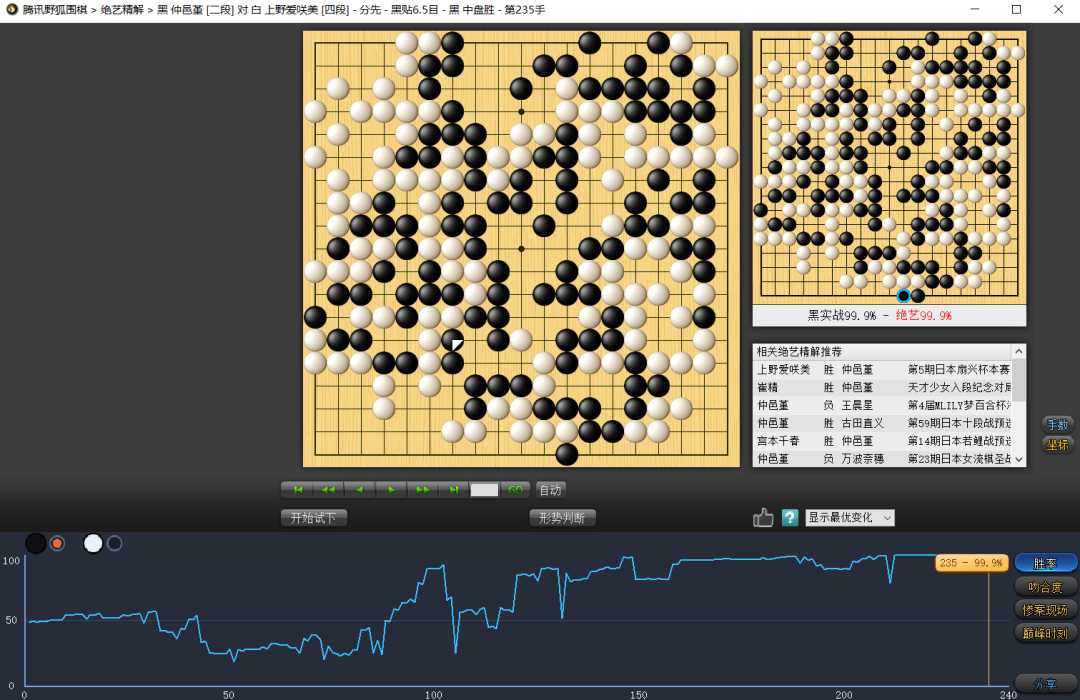1080x700 pixels.
Task: Click the 腾讯野狐围棋 breadcrumb in title
Action: pyautogui.click(x=54, y=10)
